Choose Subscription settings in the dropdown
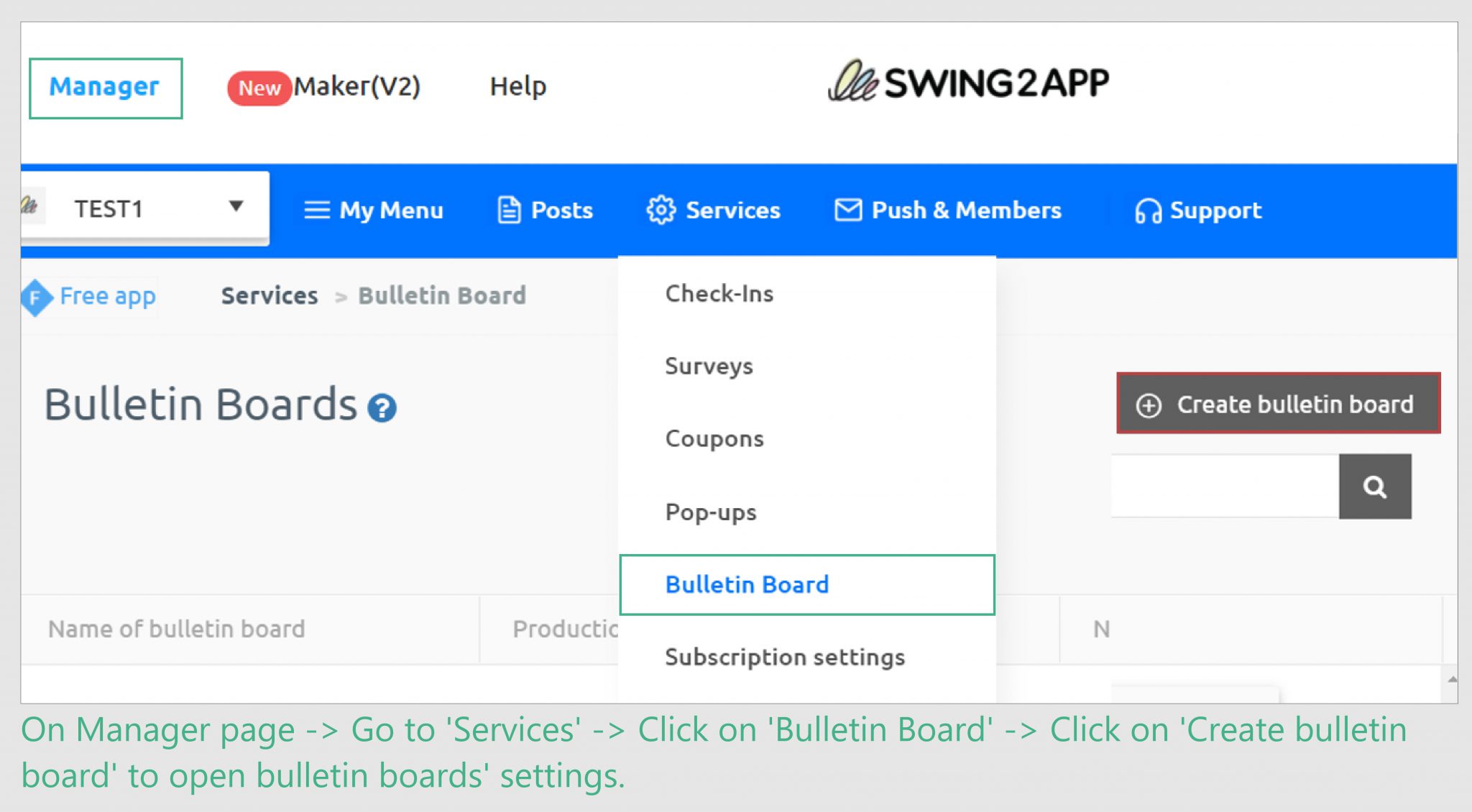 pyautogui.click(x=785, y=656)
